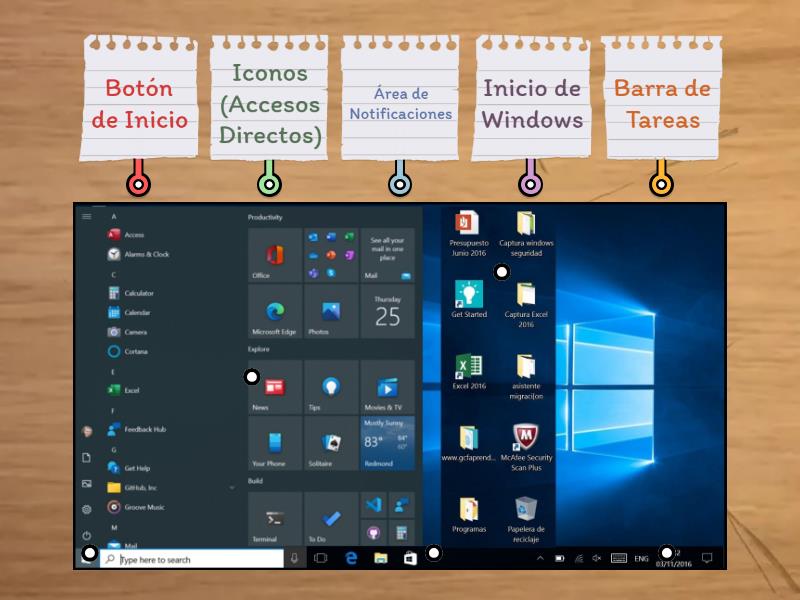The image size is (800, 600).
Task: Open Excel in the Start app list
Action: coord(123,390)
